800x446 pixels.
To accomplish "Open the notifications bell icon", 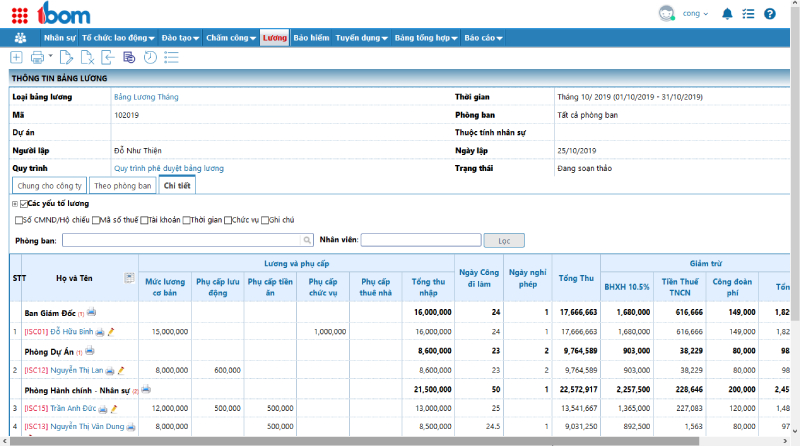I will pos(727,14).
